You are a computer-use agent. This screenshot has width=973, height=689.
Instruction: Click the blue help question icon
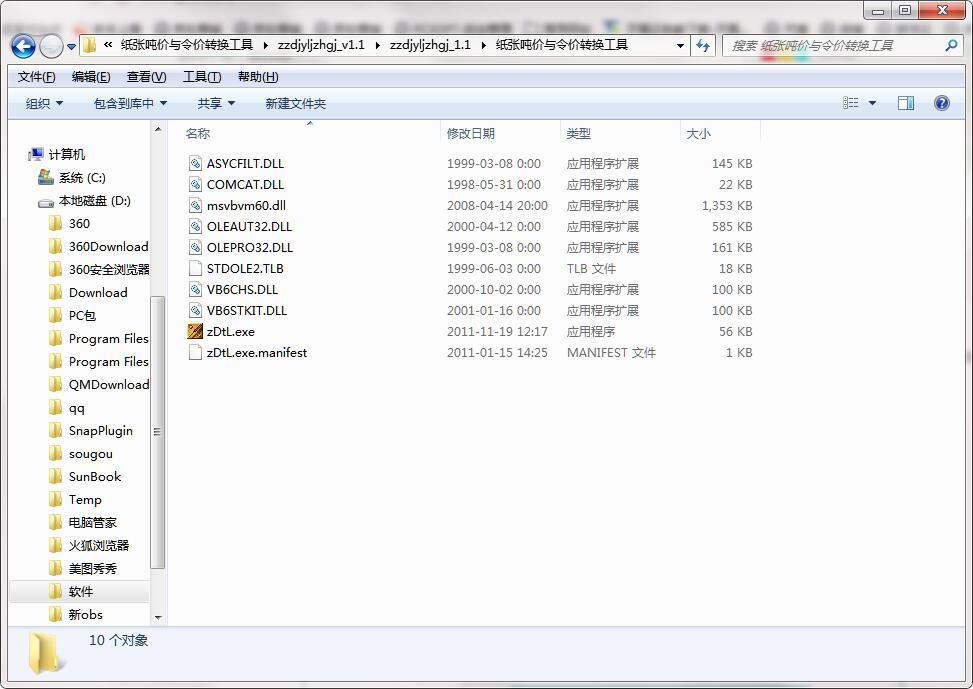click(941, 103)
